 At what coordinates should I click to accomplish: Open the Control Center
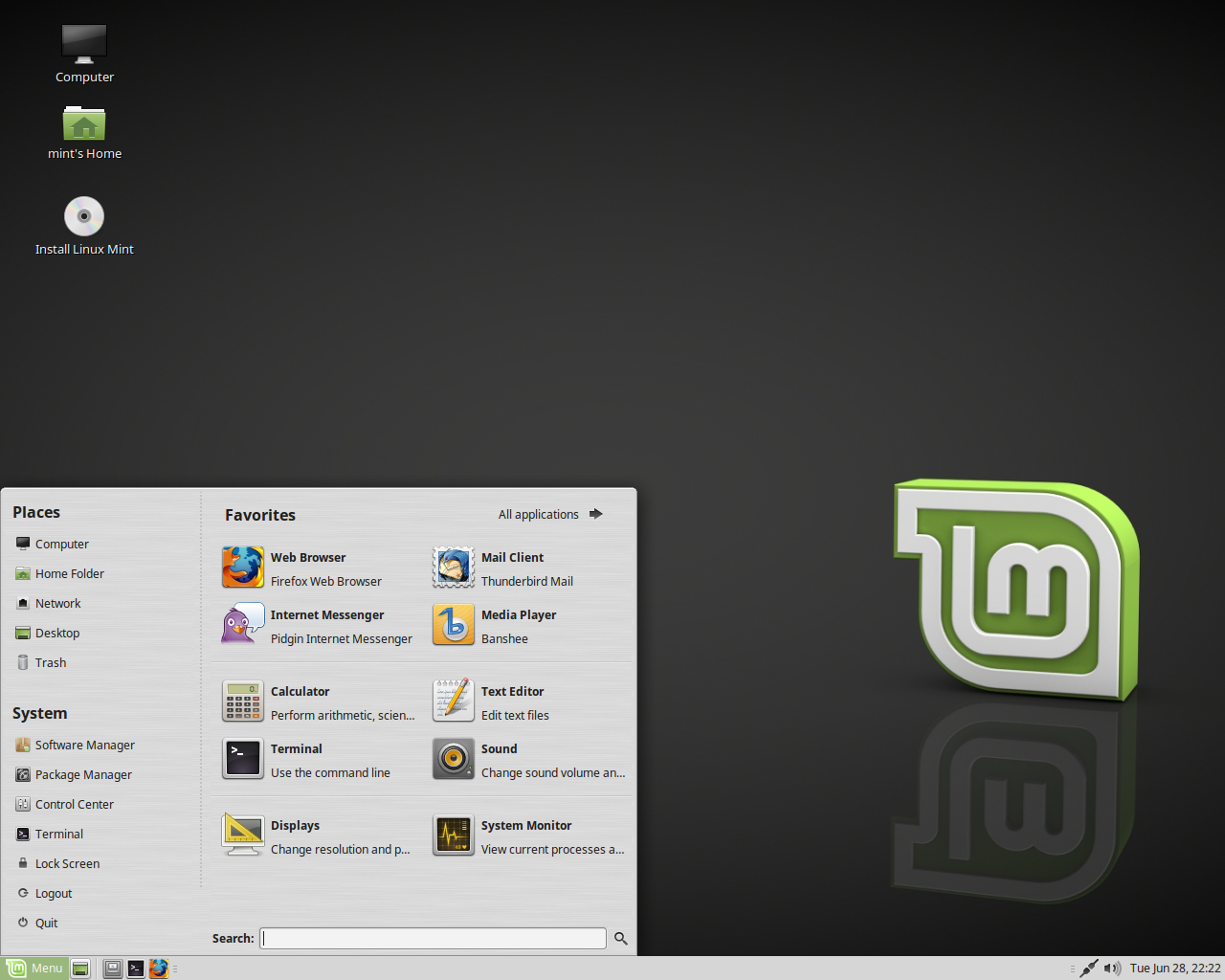click(74, 804)
